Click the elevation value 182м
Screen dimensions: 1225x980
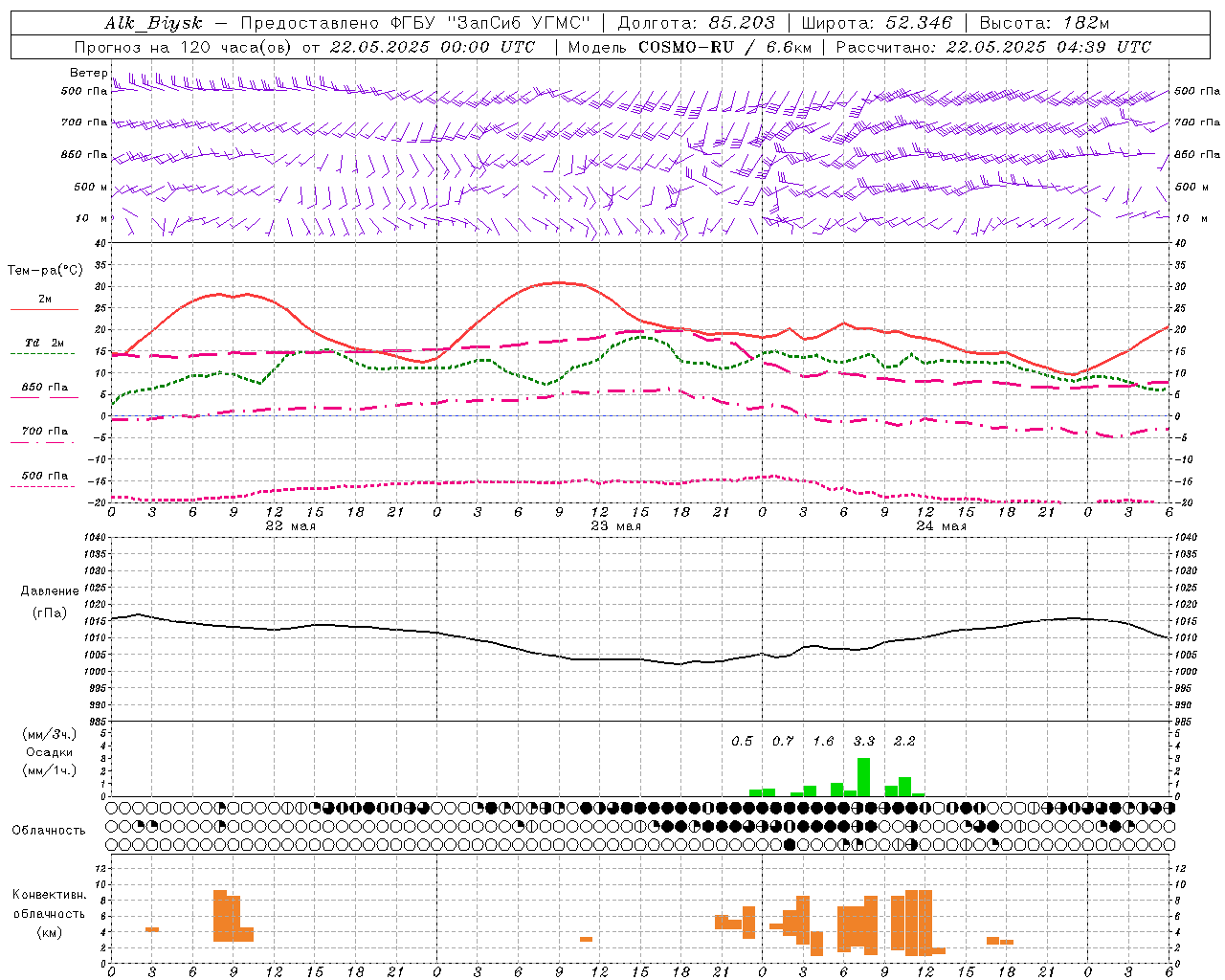[x=1085, y=23]
